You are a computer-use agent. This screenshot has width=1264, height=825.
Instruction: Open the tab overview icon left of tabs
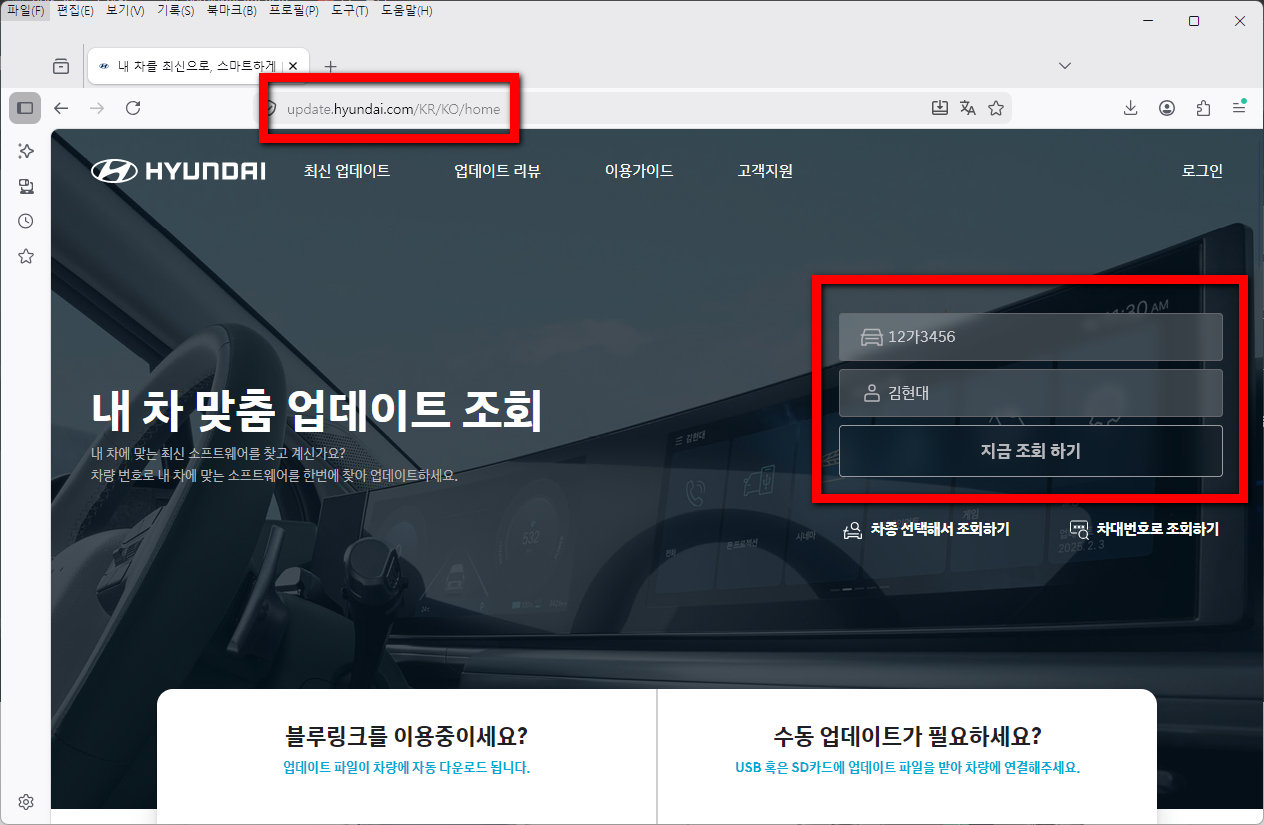coord(61,66)
